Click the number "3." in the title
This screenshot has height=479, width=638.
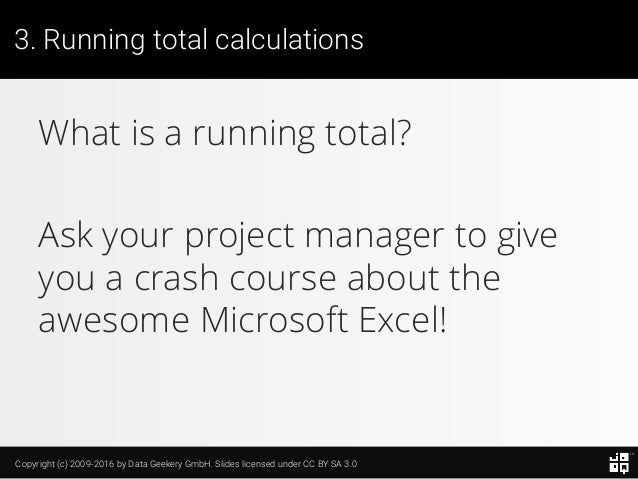point(25,40)
